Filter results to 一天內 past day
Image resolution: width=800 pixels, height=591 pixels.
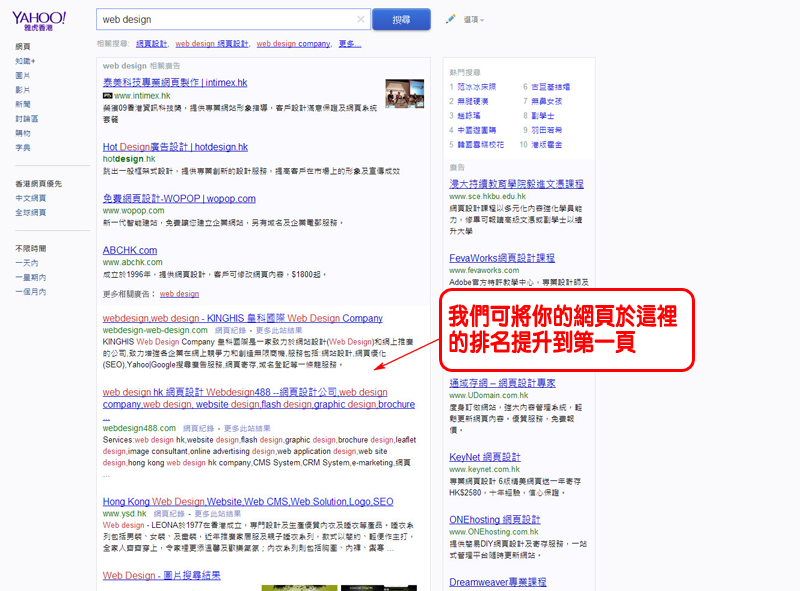[x=27, y=262]
